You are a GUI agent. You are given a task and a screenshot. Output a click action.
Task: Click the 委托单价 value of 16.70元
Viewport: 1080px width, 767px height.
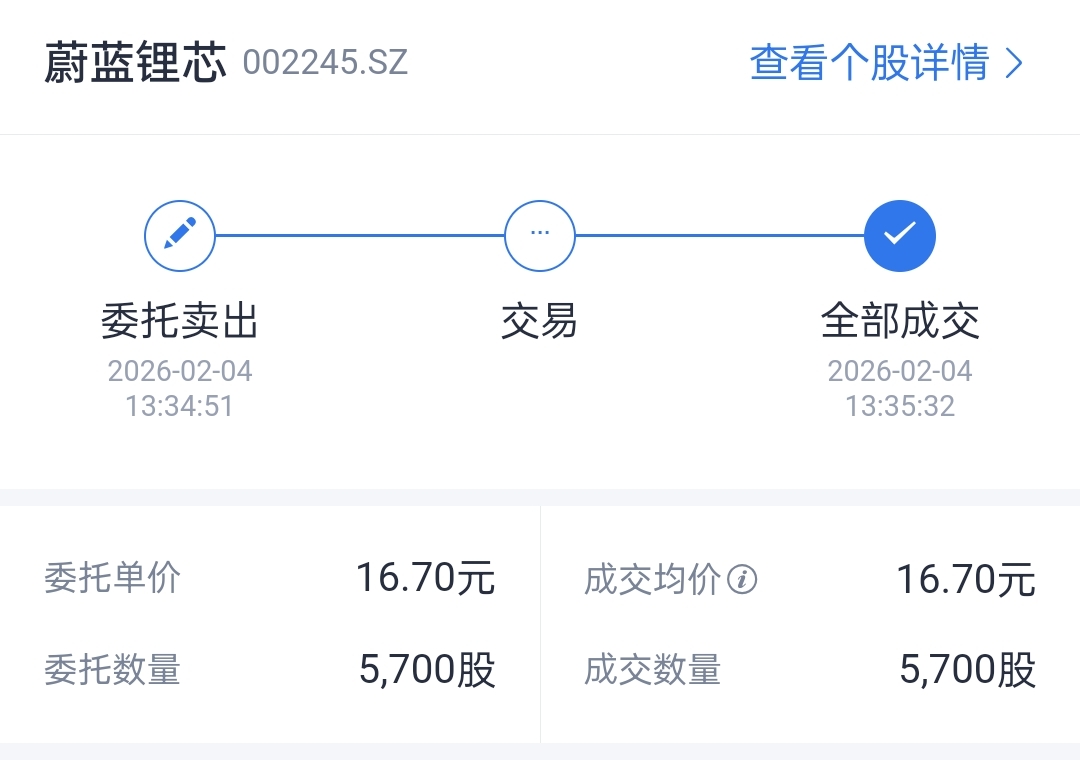(426, 579)
